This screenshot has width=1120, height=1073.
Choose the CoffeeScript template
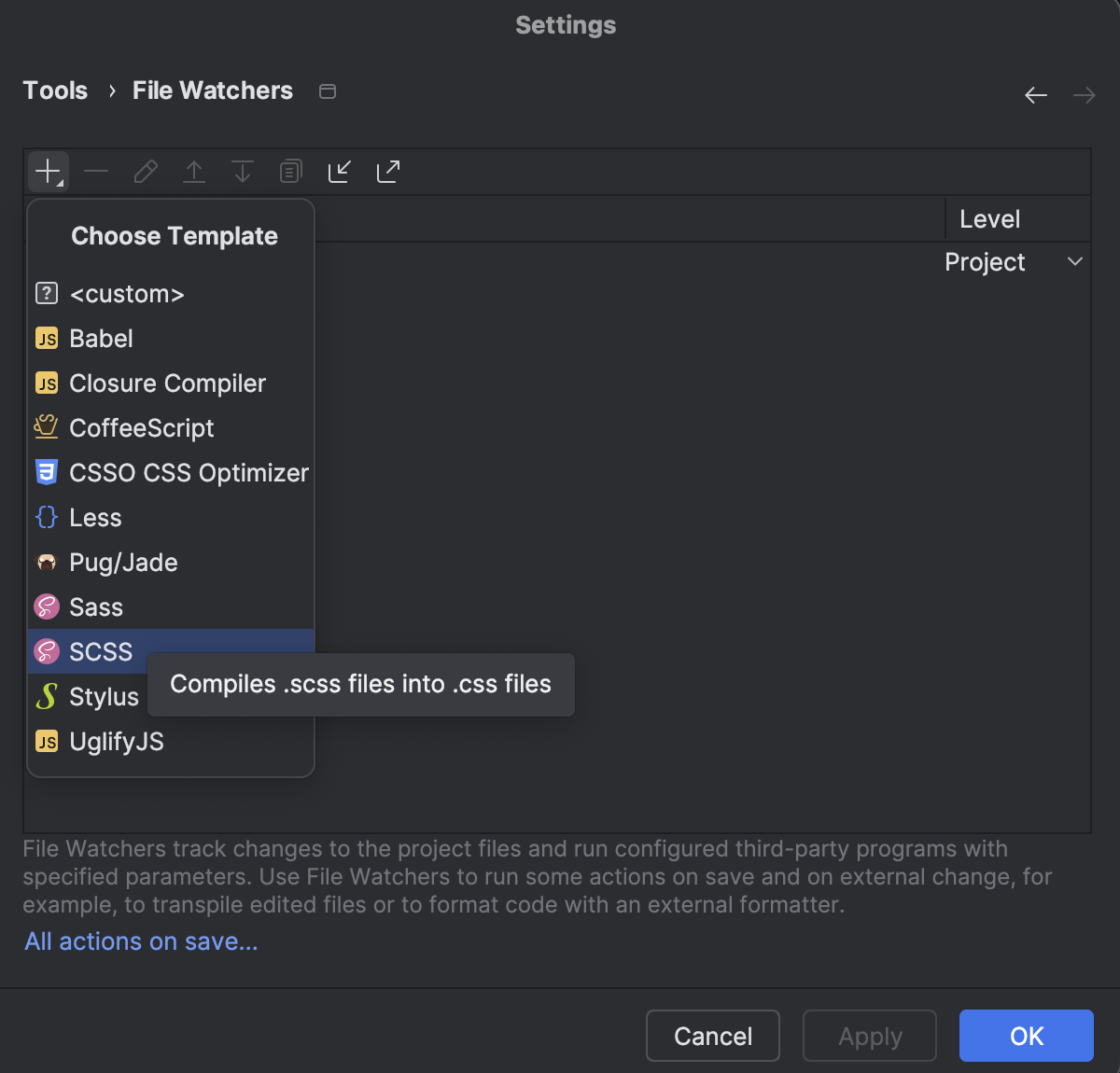[140, 427]
